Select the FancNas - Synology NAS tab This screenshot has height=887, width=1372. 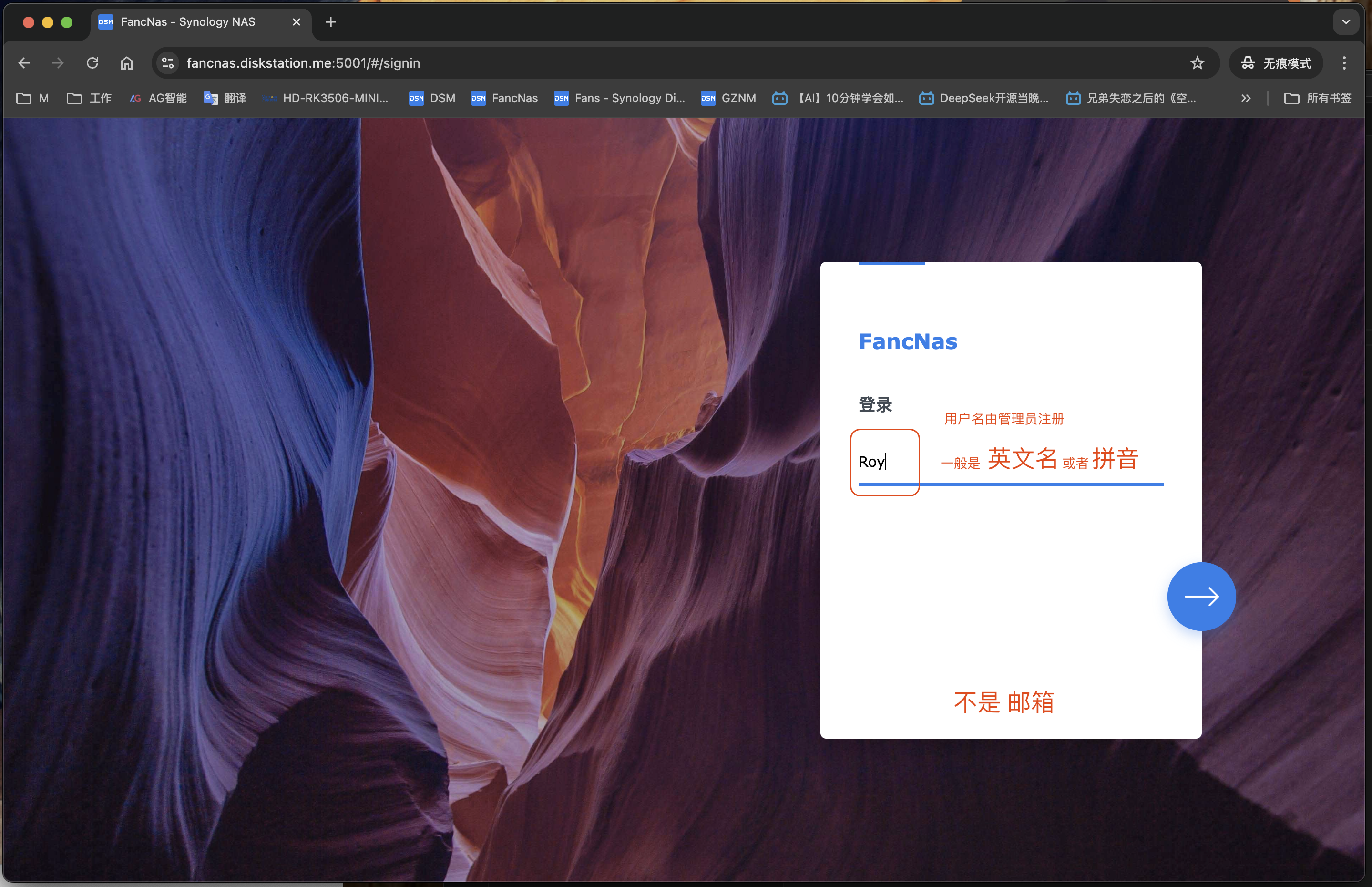[200, 22]
